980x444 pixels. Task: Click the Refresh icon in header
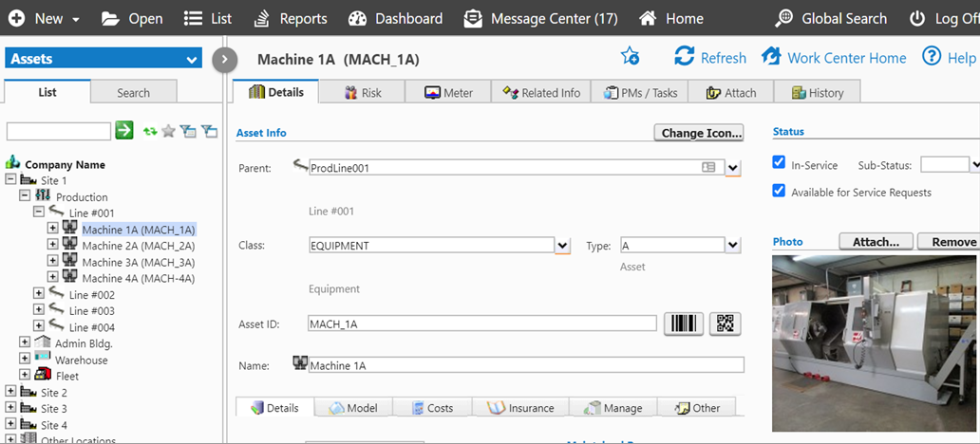point(684,57)
